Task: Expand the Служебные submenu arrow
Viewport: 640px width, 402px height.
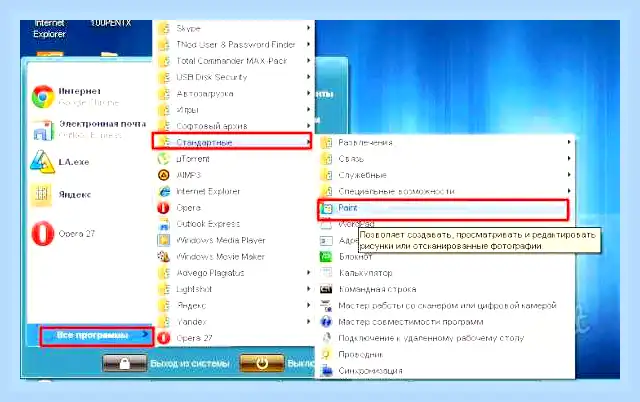Action: tap(569, 175)
